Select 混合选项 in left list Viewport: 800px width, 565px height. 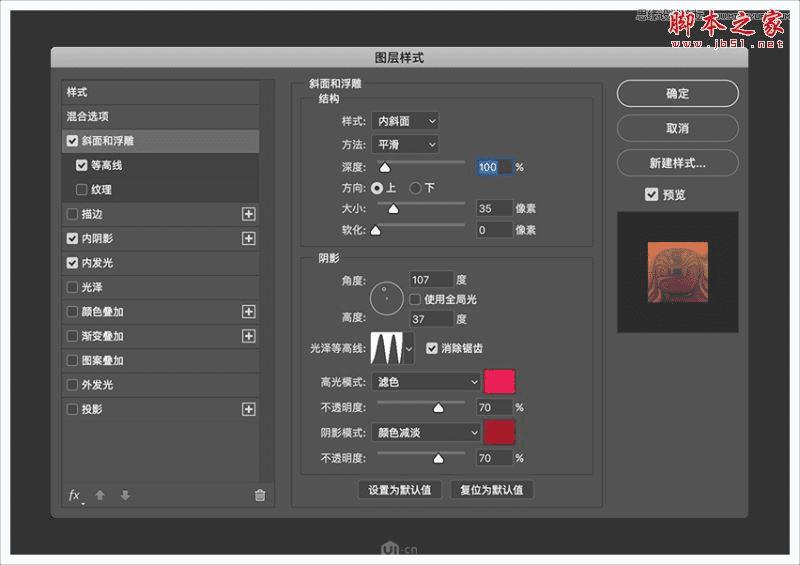click(160, 116)
